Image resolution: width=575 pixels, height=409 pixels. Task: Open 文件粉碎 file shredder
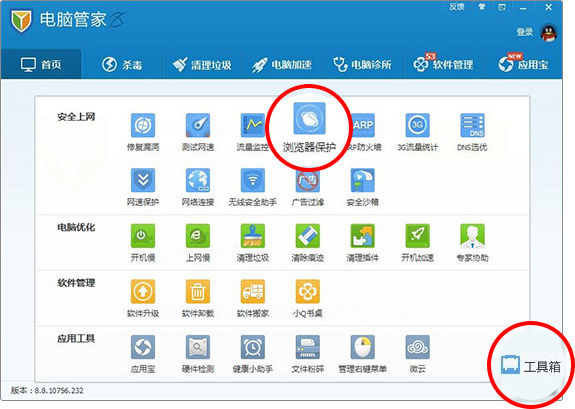coord(307,354)
